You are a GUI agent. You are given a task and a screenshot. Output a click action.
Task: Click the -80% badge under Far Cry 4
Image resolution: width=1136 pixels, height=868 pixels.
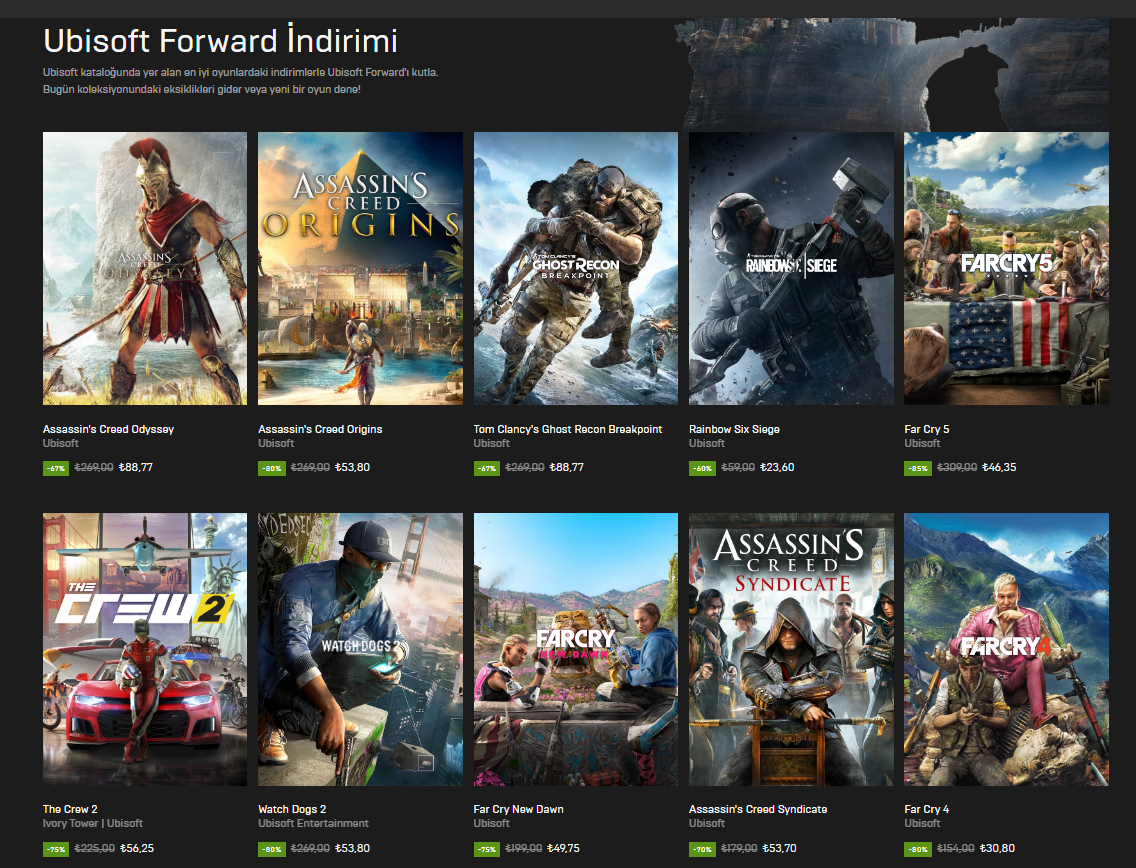pos(918,849)
